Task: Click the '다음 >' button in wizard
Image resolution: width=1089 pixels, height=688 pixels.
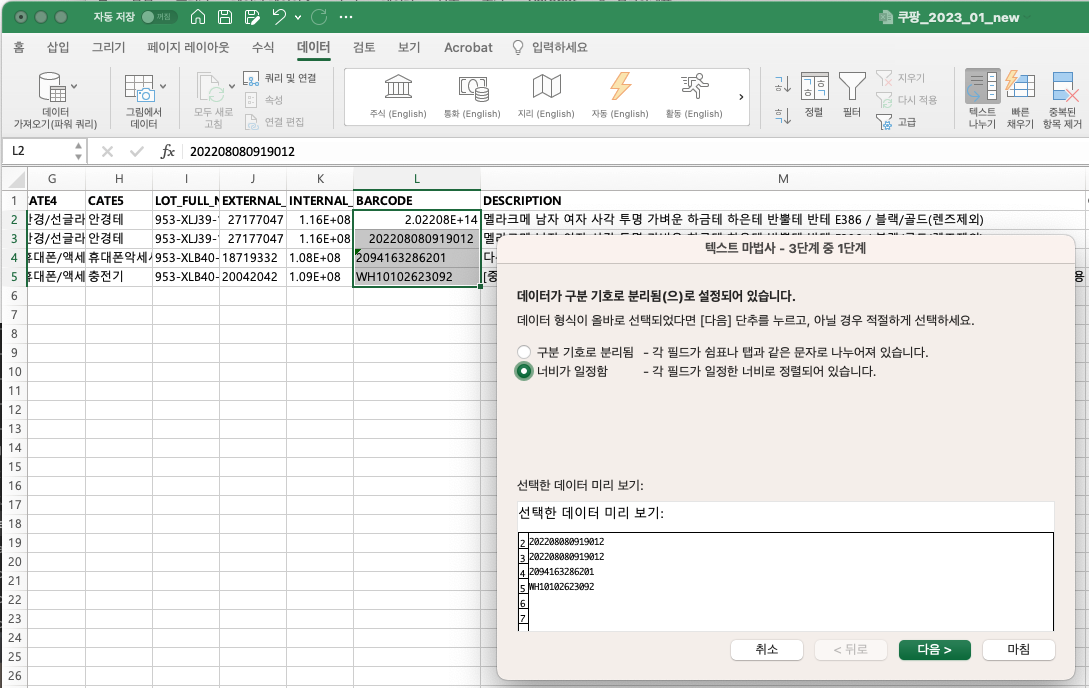Action: point(933,649)
